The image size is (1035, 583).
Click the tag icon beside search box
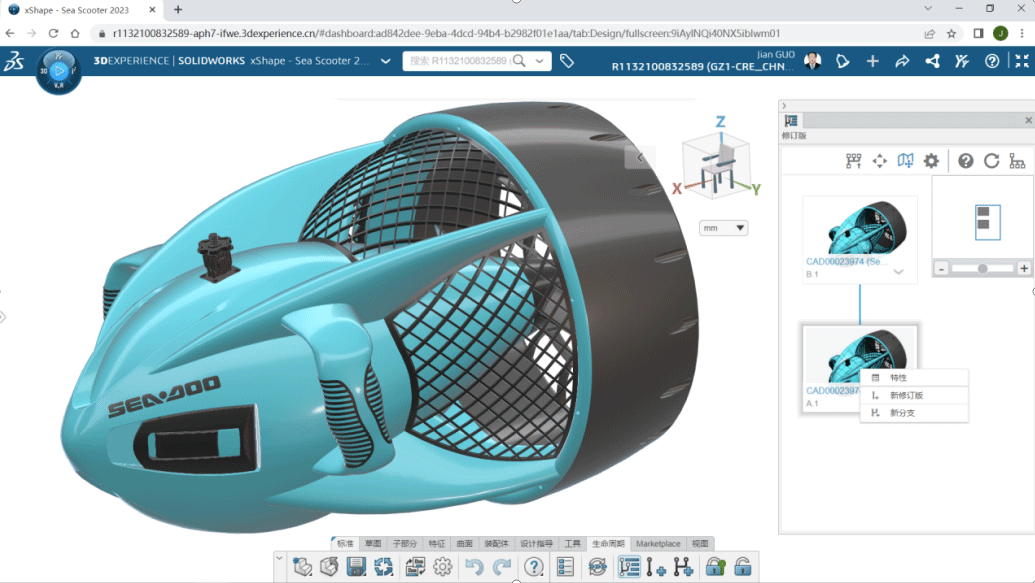pos(567,61)
